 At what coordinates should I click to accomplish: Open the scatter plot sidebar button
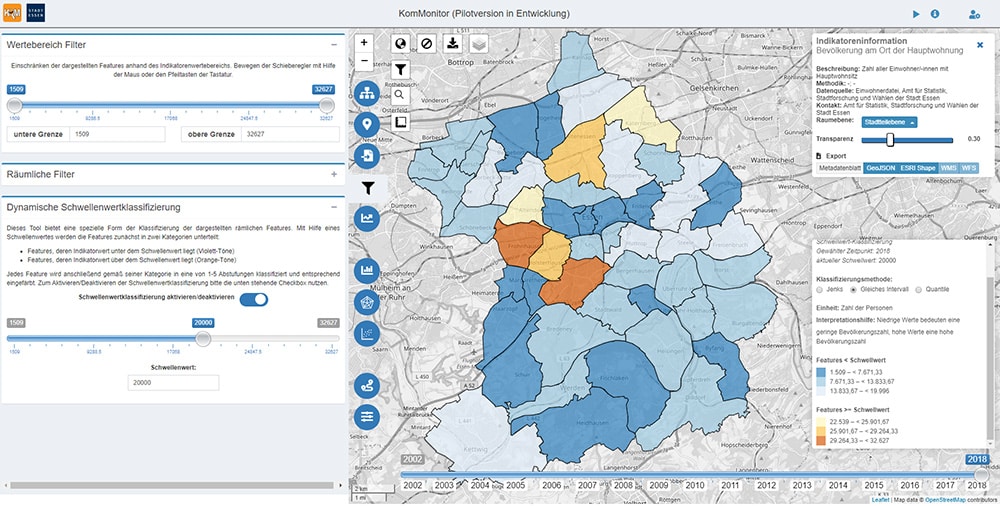point(367,333)
